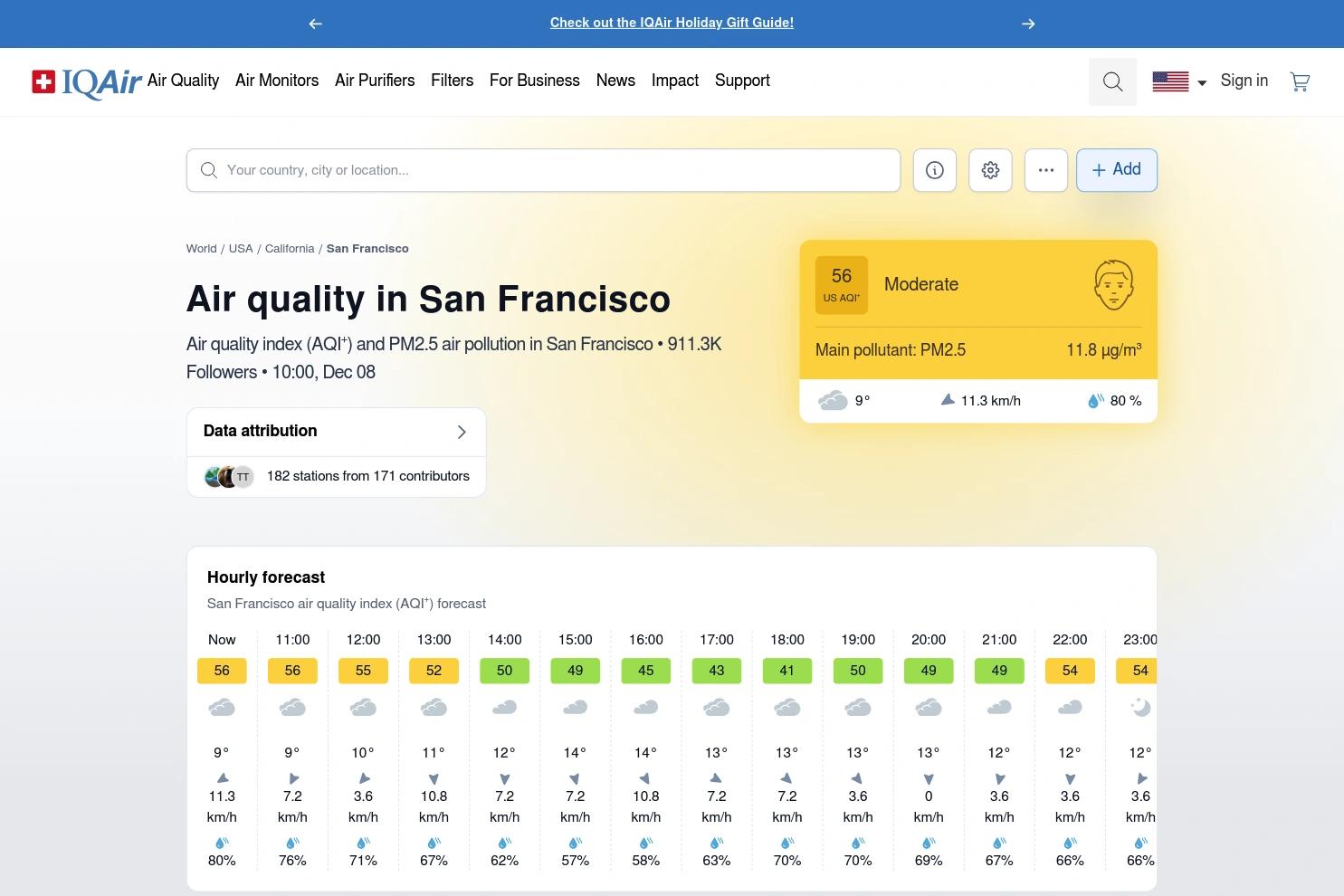Screen dimensions: 1344x896
Task: Advance the banner using the right arrow
Action: [1028, 24]
